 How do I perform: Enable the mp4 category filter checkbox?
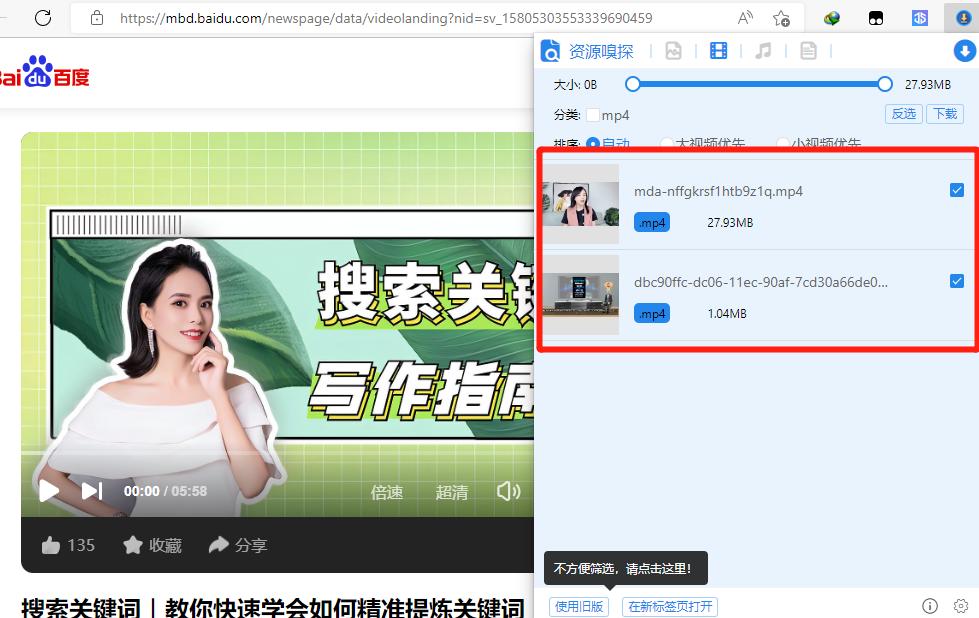(x=591, y=114)
